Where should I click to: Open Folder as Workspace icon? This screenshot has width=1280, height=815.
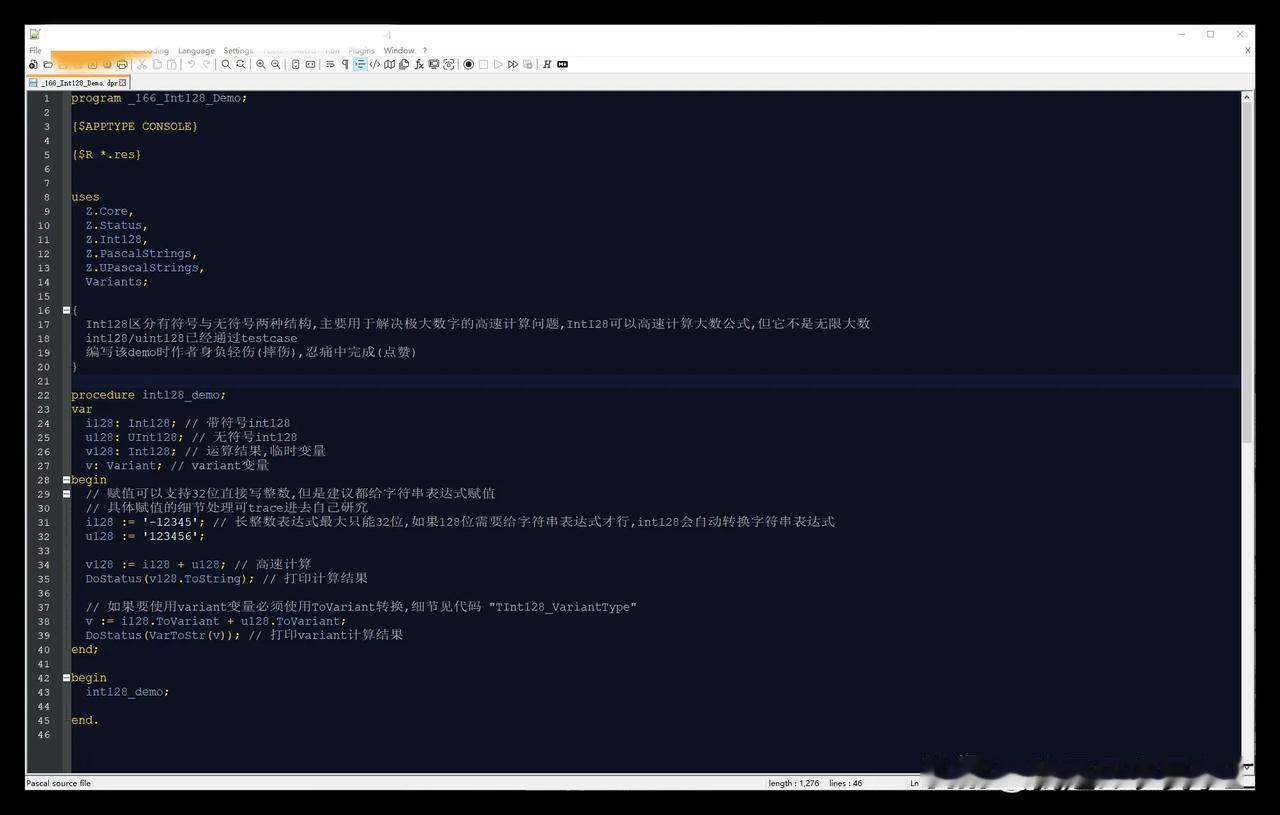434,64
